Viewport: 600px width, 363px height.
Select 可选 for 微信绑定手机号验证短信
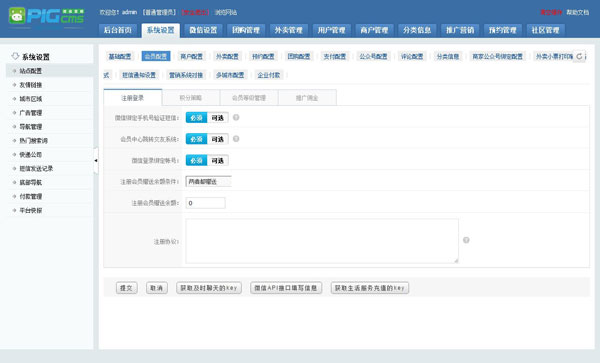(x=218, y=118)
